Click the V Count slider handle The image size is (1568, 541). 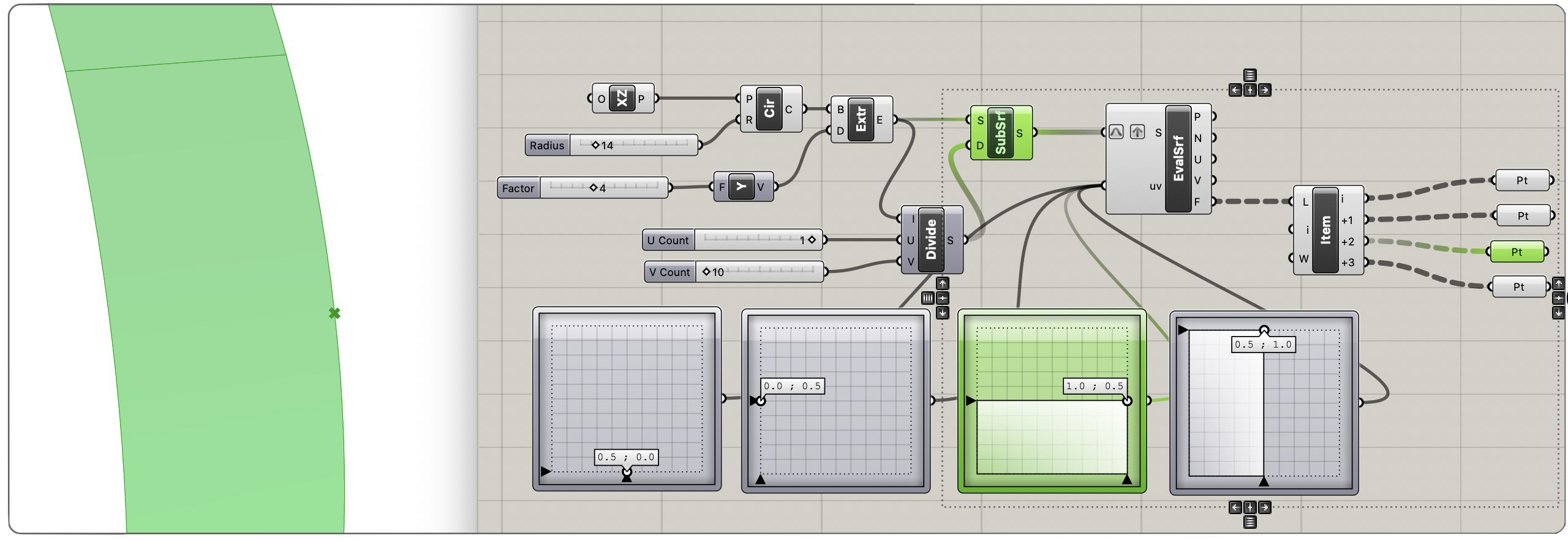tap(706, 272)
